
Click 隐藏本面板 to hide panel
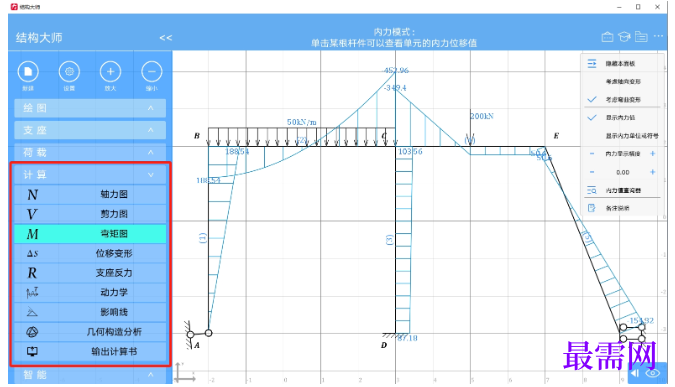(621, 64)
